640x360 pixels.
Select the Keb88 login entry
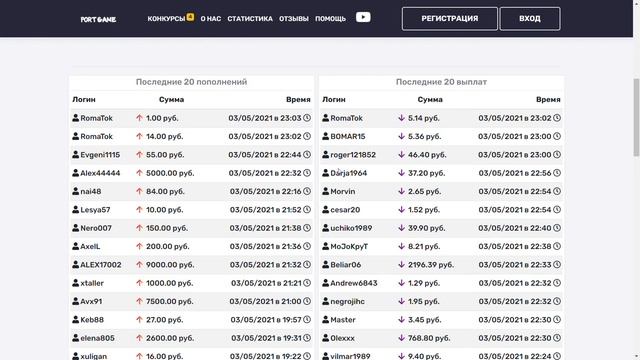pyautogui.click(x=92, y=320)
